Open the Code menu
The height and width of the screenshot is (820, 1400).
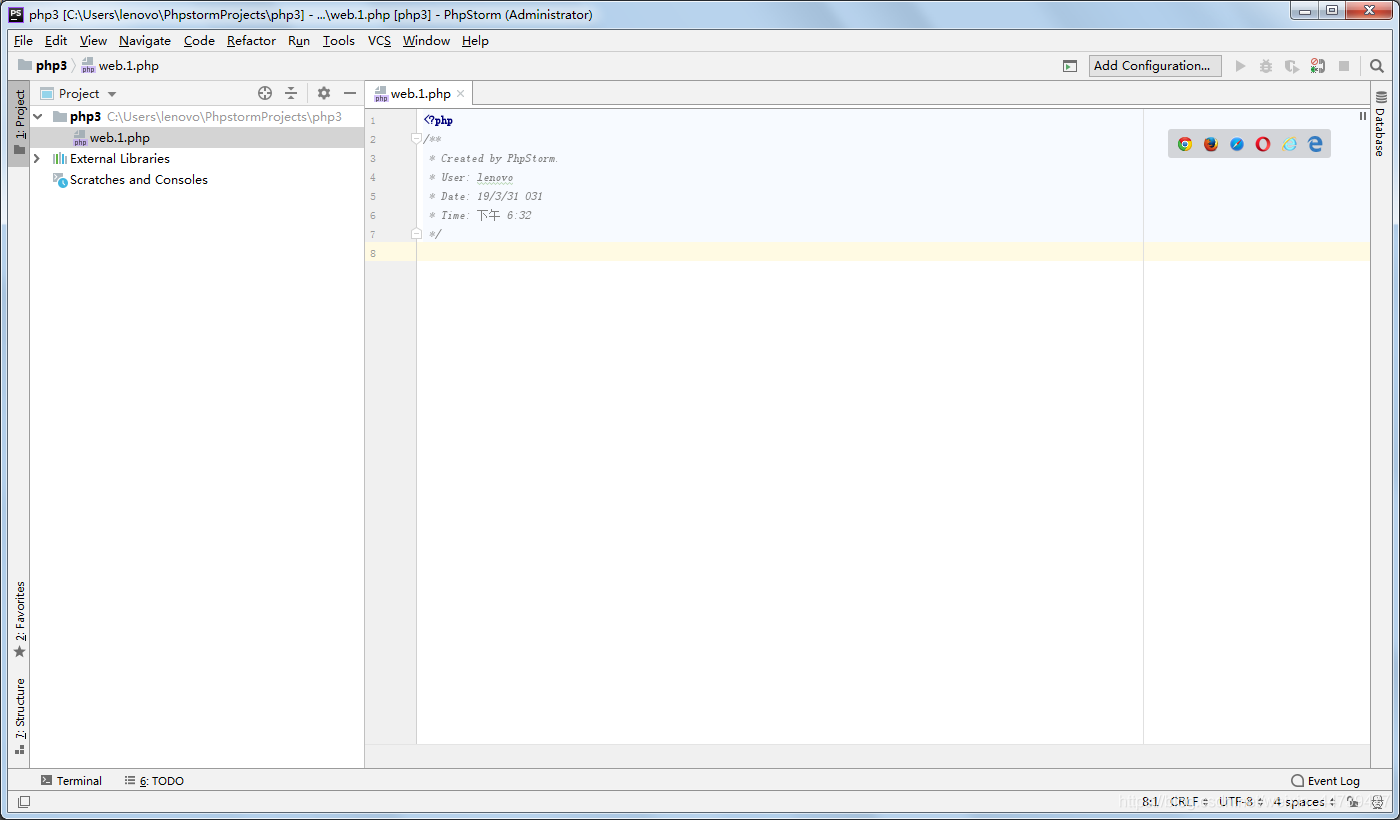coord(199,41)
